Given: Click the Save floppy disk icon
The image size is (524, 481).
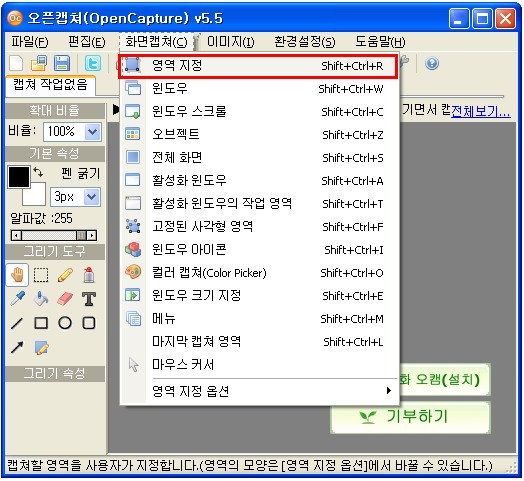Looking at the screenshot, I should click(62, 63).
